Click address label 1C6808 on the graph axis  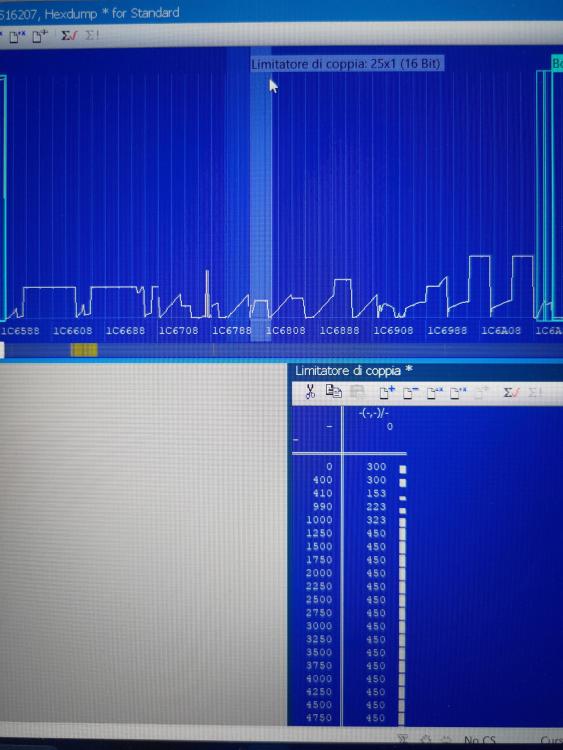pos(286,331)
